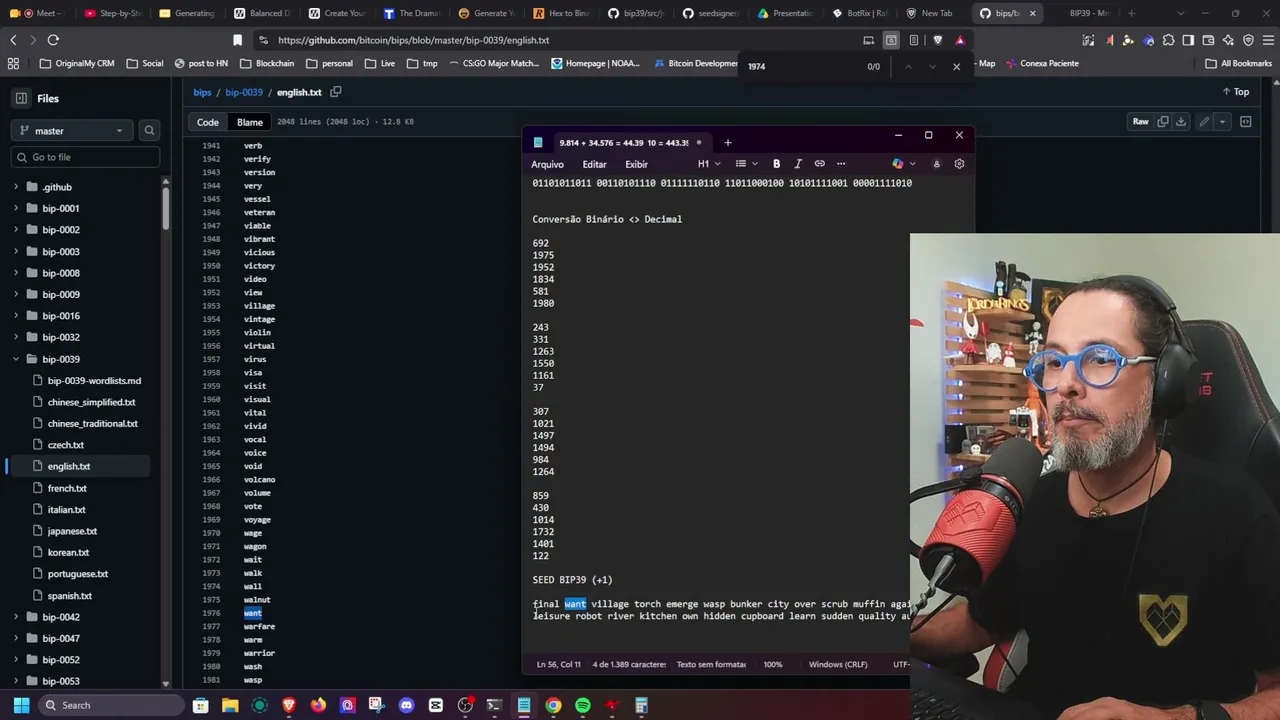Insert a link in Notepad
Screen dimensions: 1280x720
coord(820,164)
